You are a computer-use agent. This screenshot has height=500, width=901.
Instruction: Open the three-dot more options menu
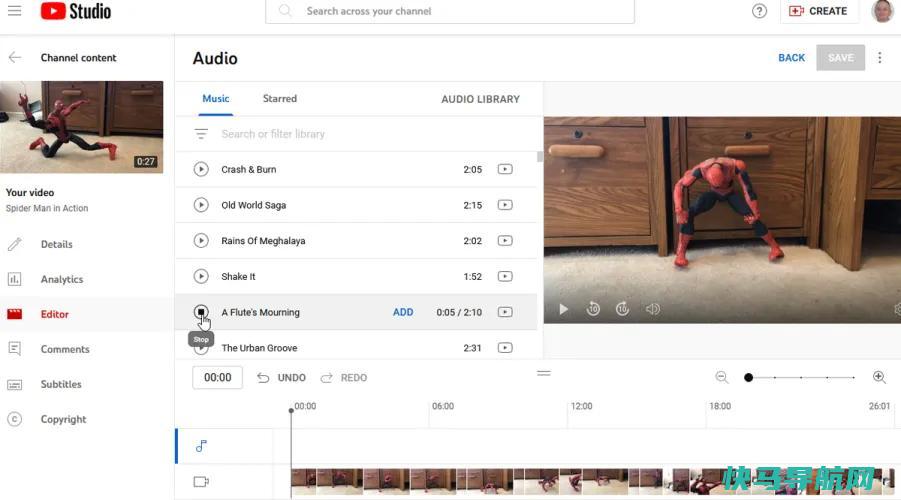[x=879, y=57]
